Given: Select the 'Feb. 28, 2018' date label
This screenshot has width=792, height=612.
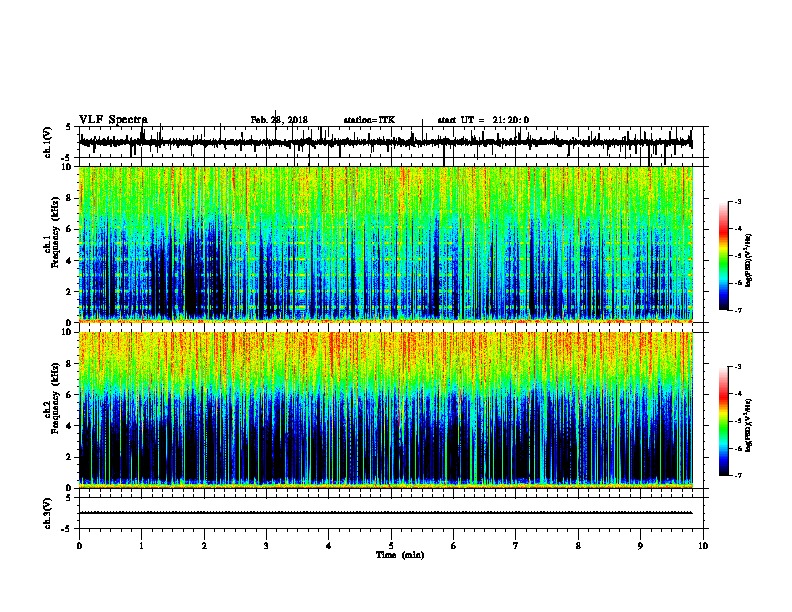Looking at the screenshot, I should pyautogui.click(x=279, y=120).
